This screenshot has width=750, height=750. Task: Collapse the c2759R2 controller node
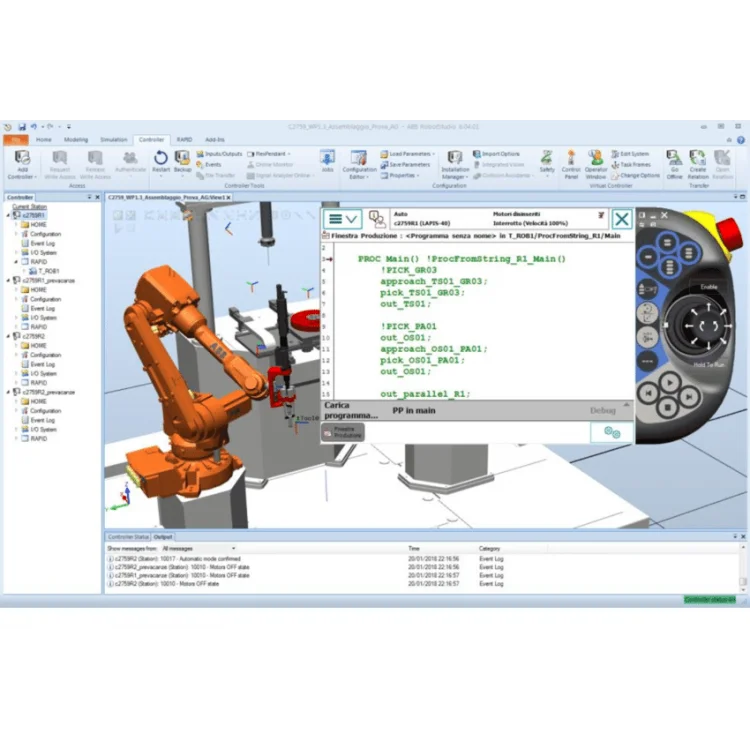(8, 336)
